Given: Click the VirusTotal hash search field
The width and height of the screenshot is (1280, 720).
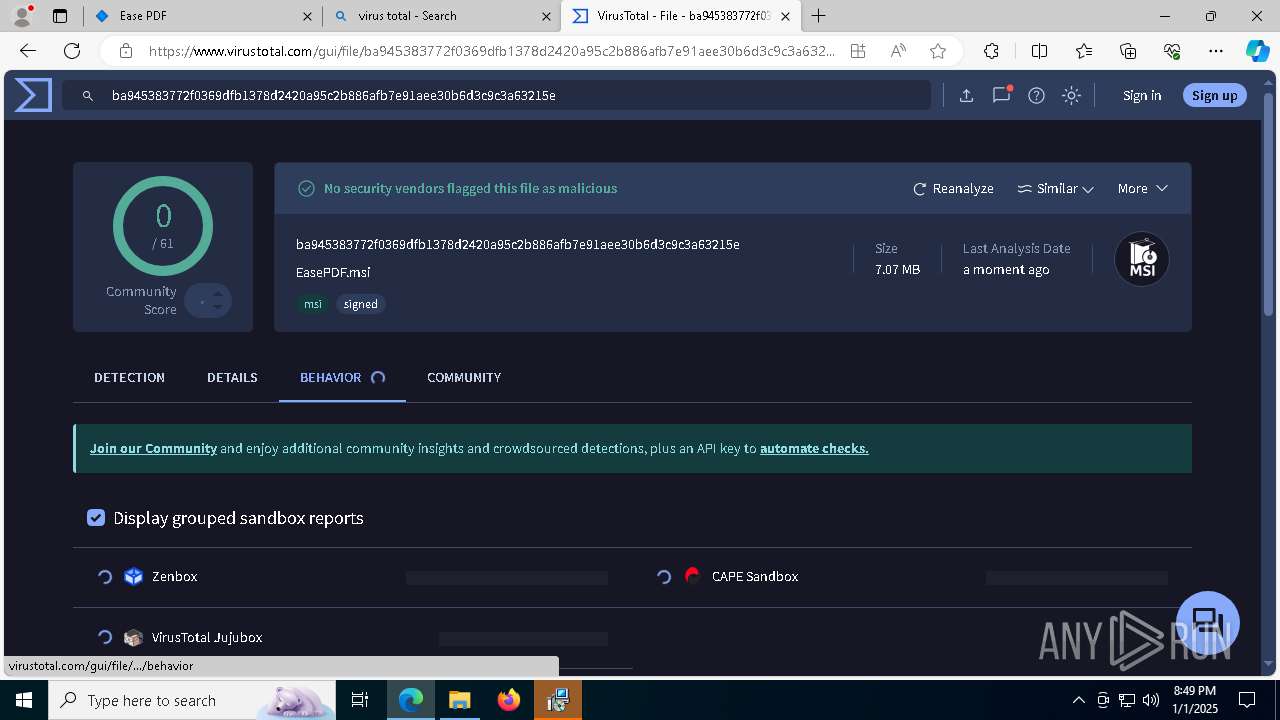Looking at the screenshot, I should point(497,95).
